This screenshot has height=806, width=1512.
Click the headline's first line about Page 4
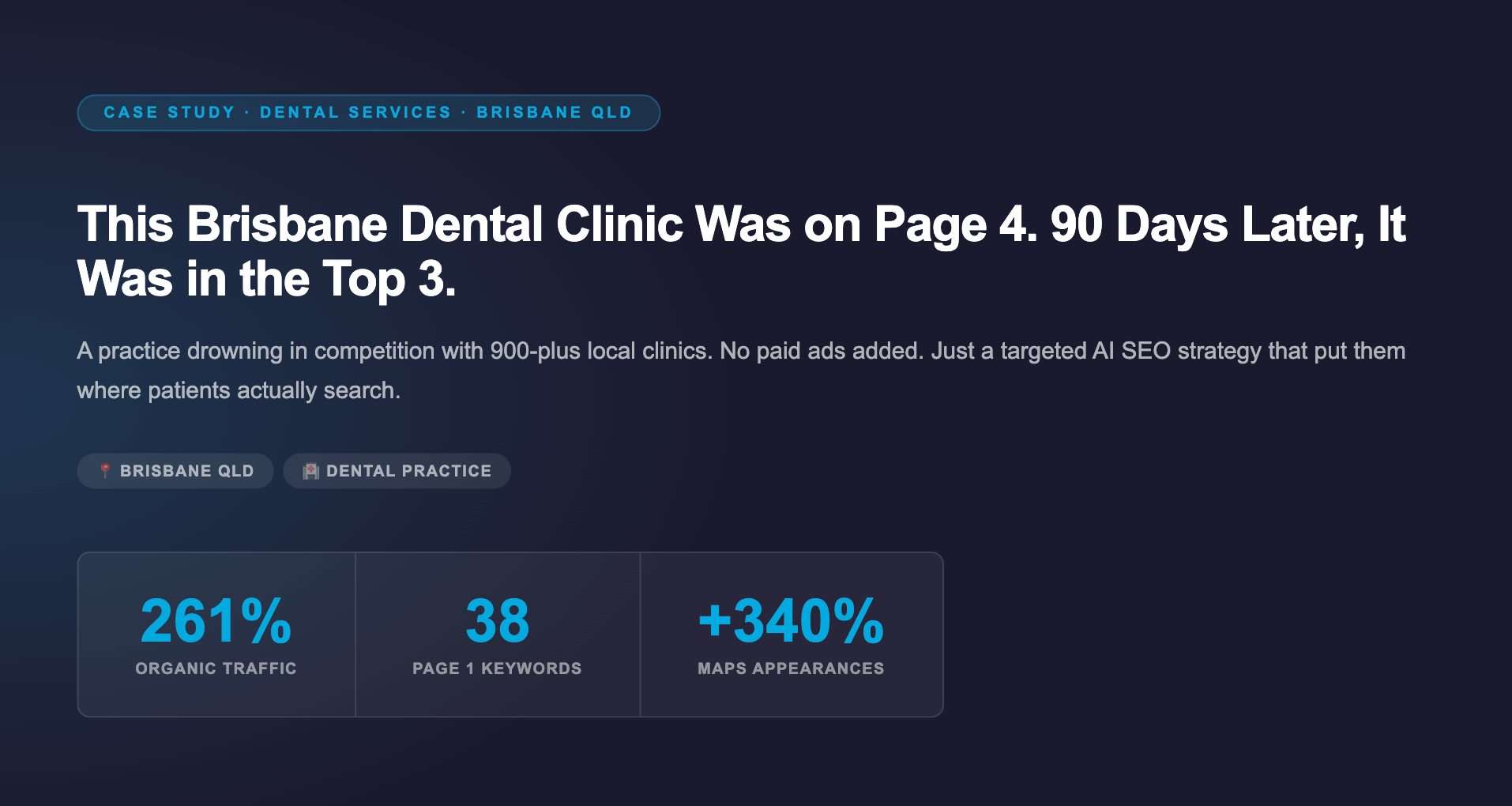(x=553, y=224)
